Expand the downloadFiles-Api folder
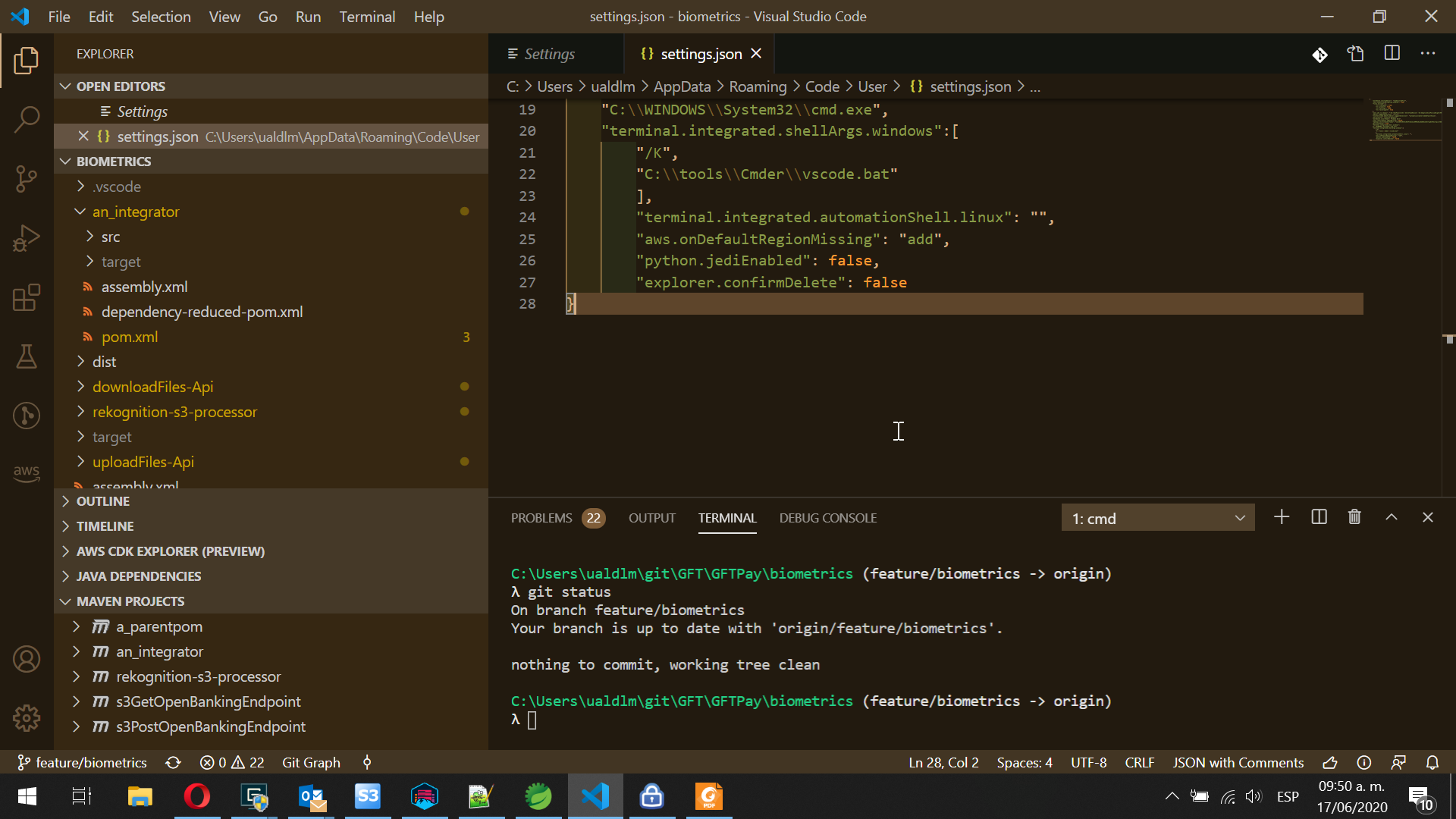 (x=152, y=387)
